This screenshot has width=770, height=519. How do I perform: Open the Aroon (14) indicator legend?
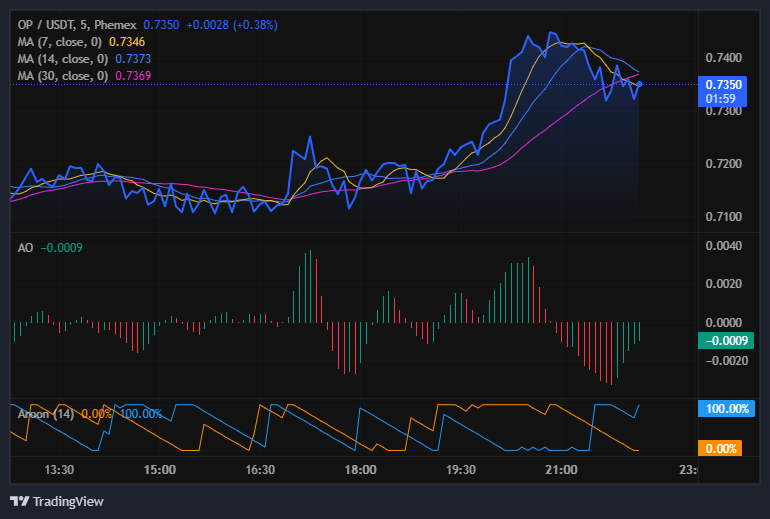(46, 413)
